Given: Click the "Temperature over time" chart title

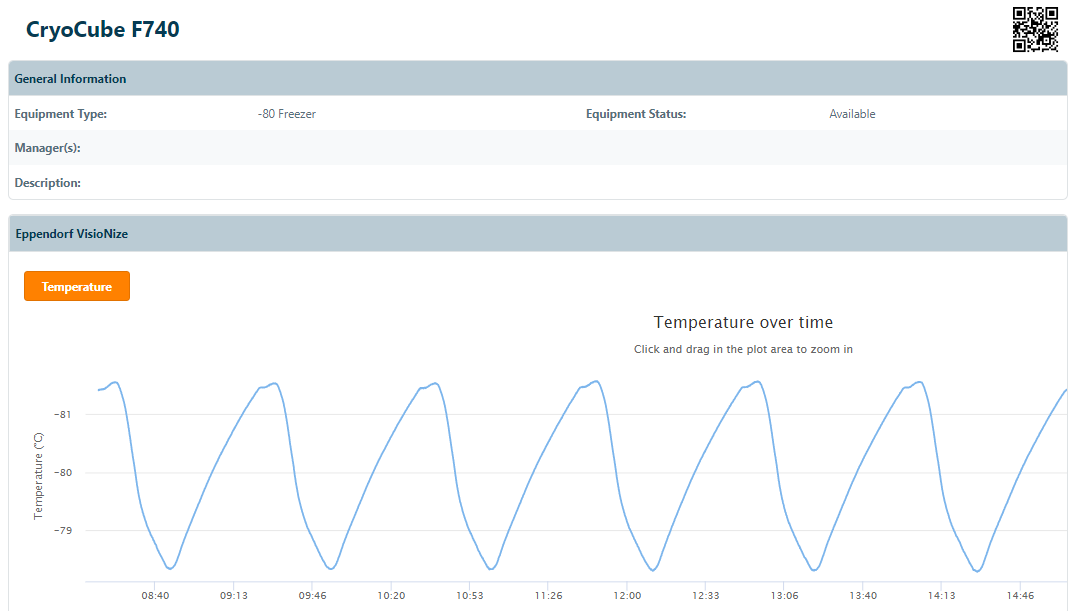Looking at the screenshot, I should click(743, 322).
